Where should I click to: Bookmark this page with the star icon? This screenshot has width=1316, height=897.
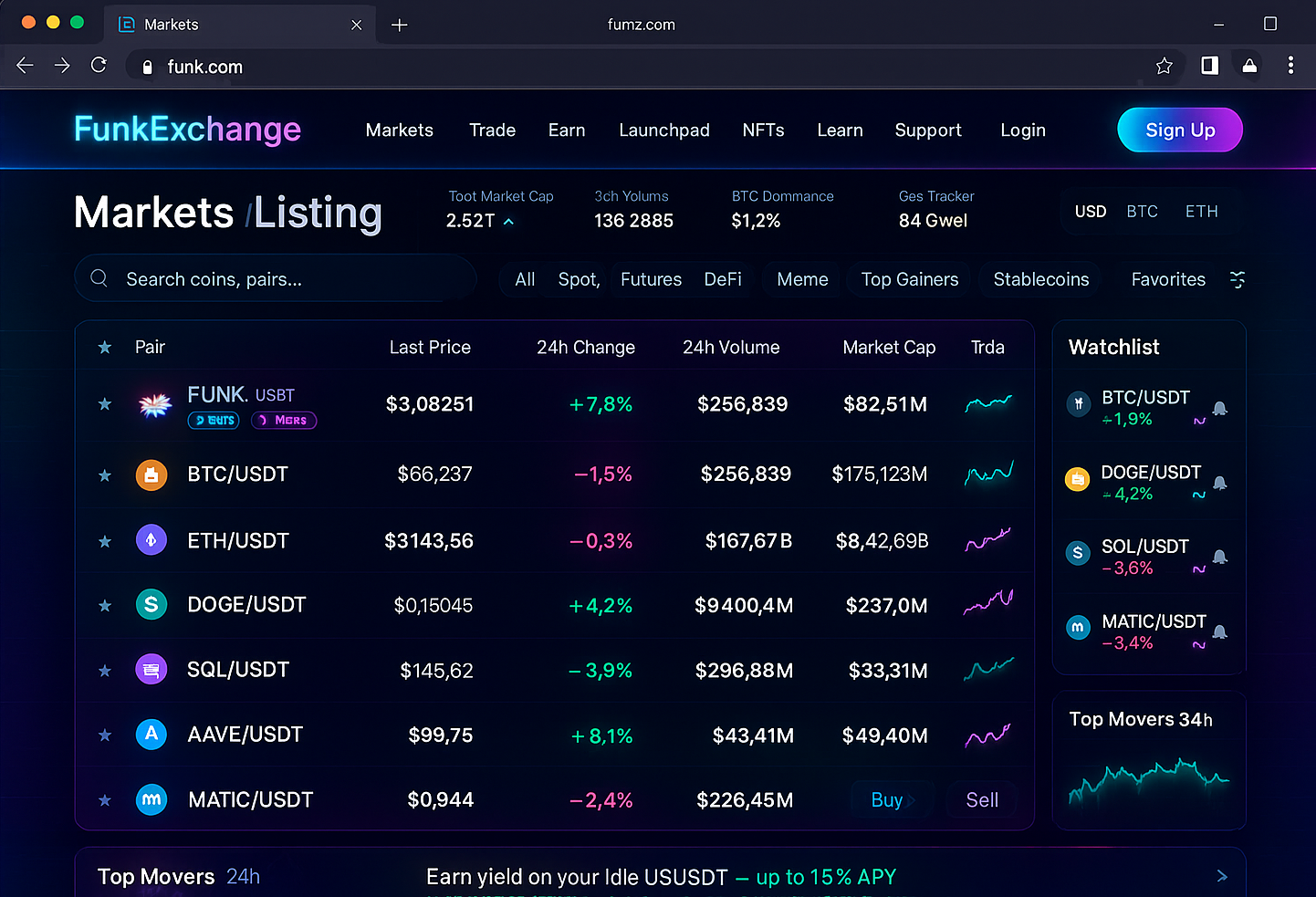click(1164, 66)
